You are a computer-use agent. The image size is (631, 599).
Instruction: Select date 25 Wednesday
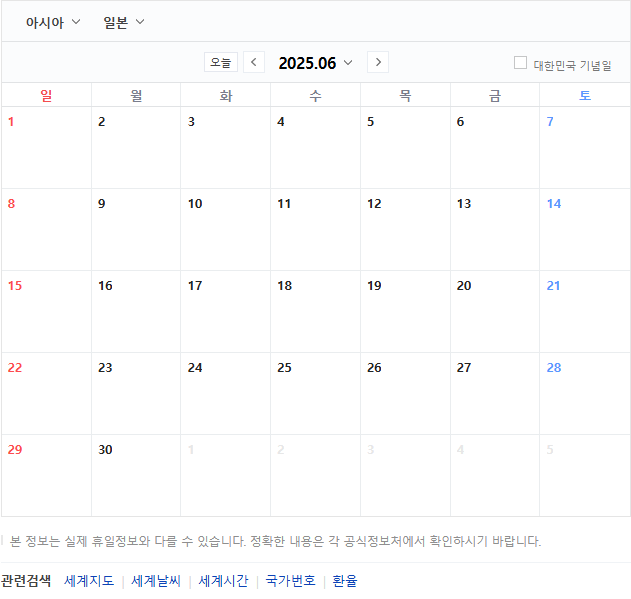click(285, 368)
